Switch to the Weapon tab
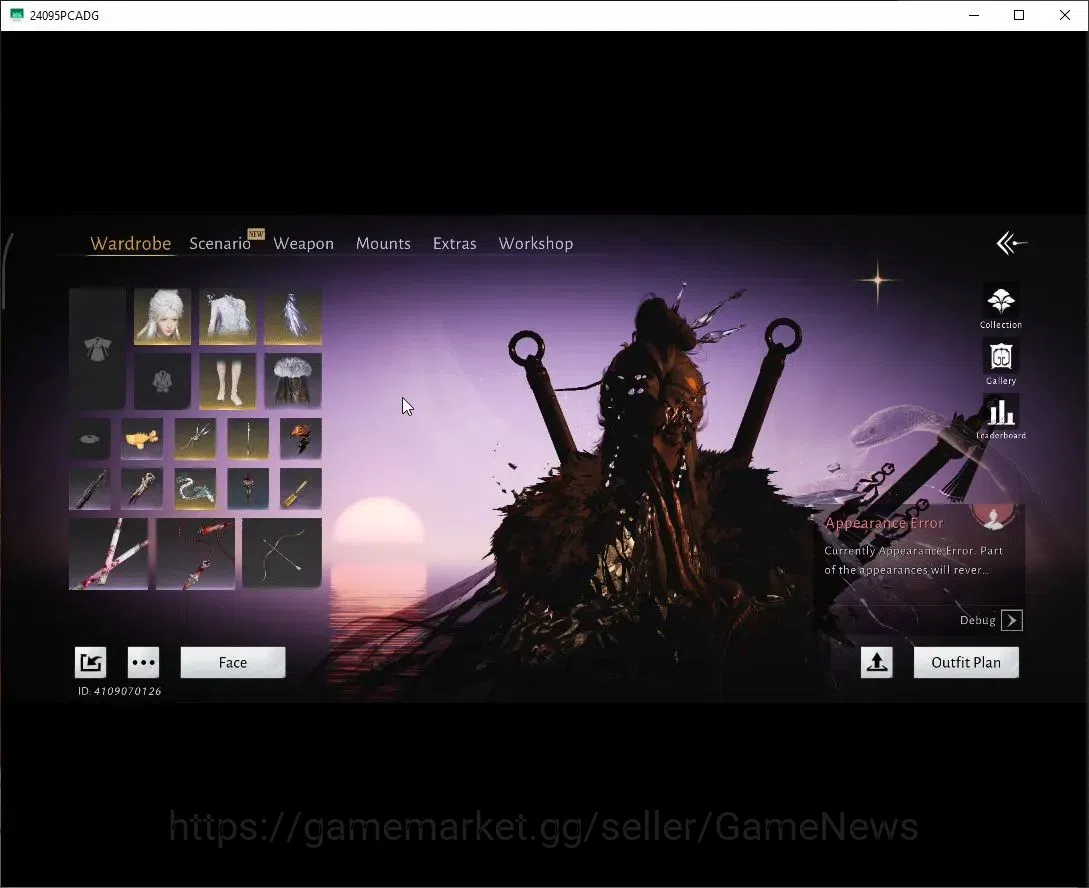1089x888 pixels. point(304,244)
